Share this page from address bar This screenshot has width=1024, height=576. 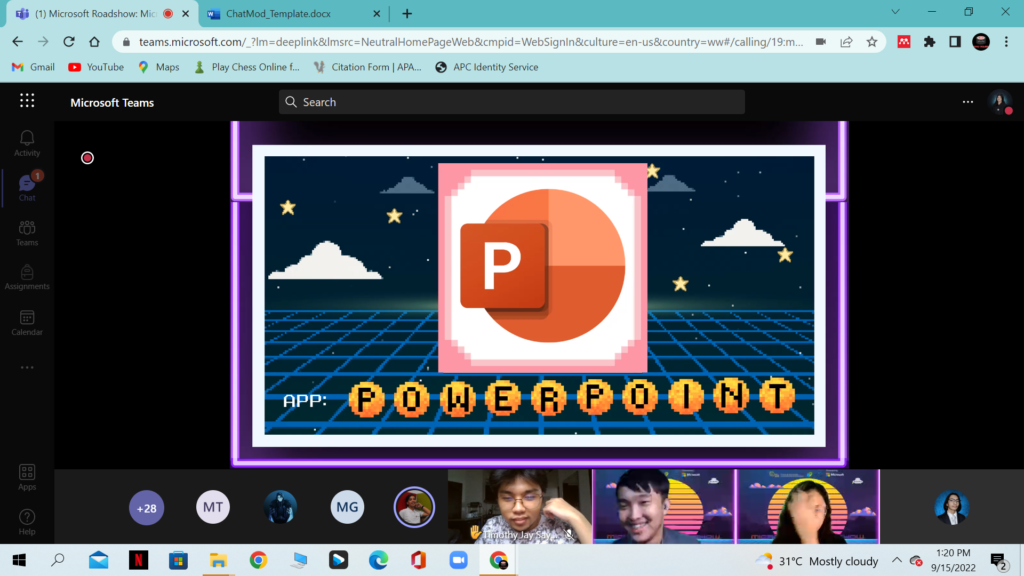pos(846,42)
